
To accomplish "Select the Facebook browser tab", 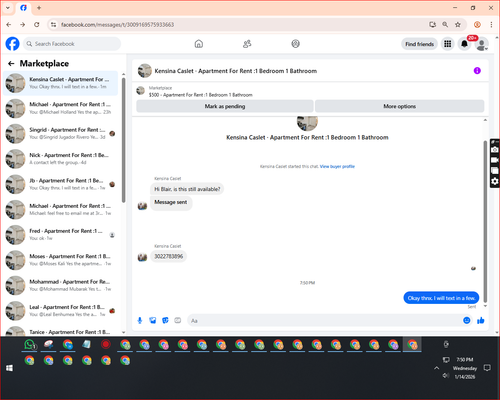I will click(23, 8).
